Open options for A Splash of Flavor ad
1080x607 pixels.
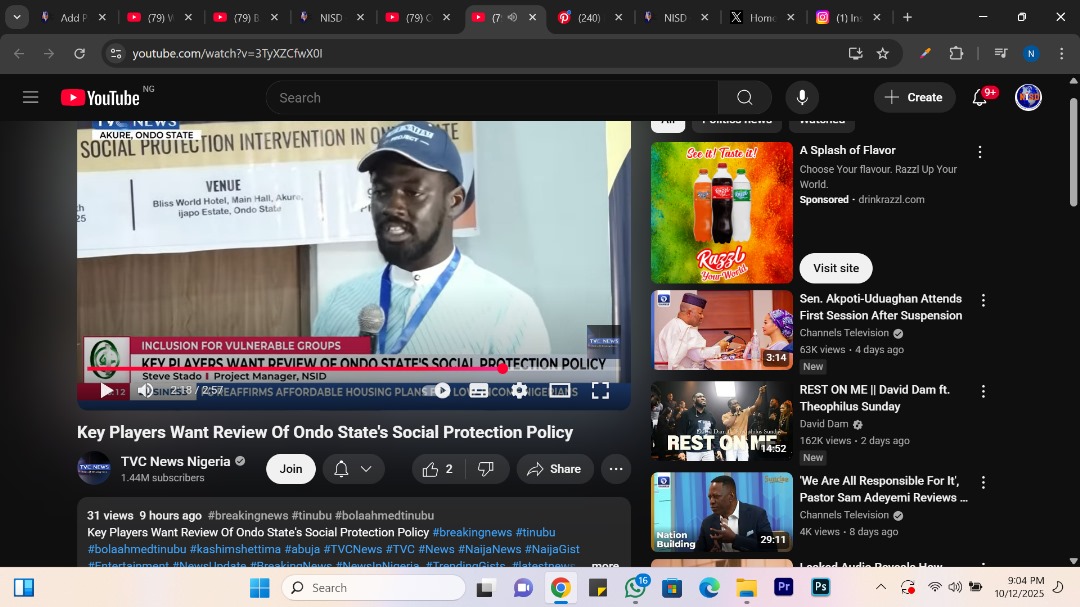pyautogui.click(x=979, y=152)
